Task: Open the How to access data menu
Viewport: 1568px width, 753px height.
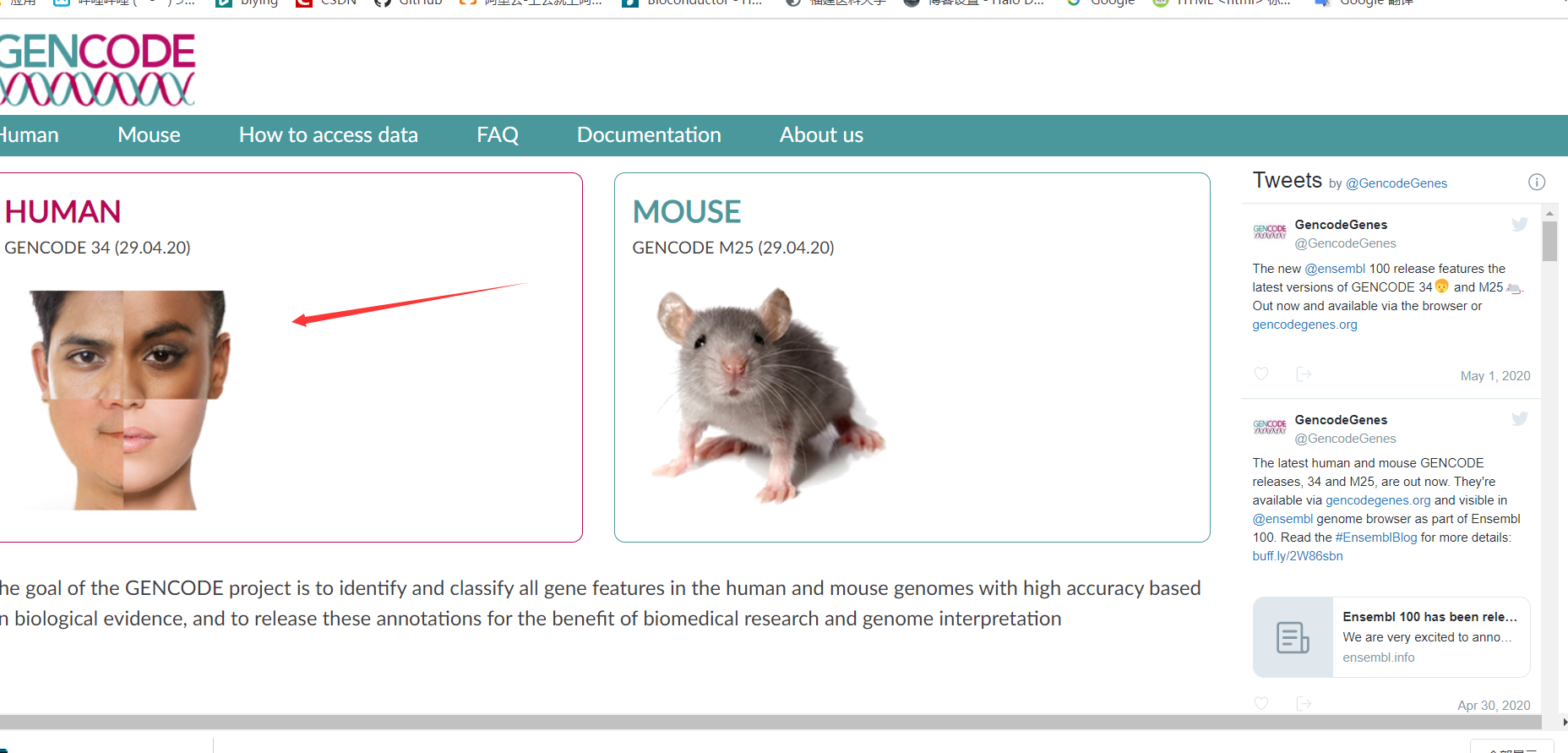Action: [328, 135]
